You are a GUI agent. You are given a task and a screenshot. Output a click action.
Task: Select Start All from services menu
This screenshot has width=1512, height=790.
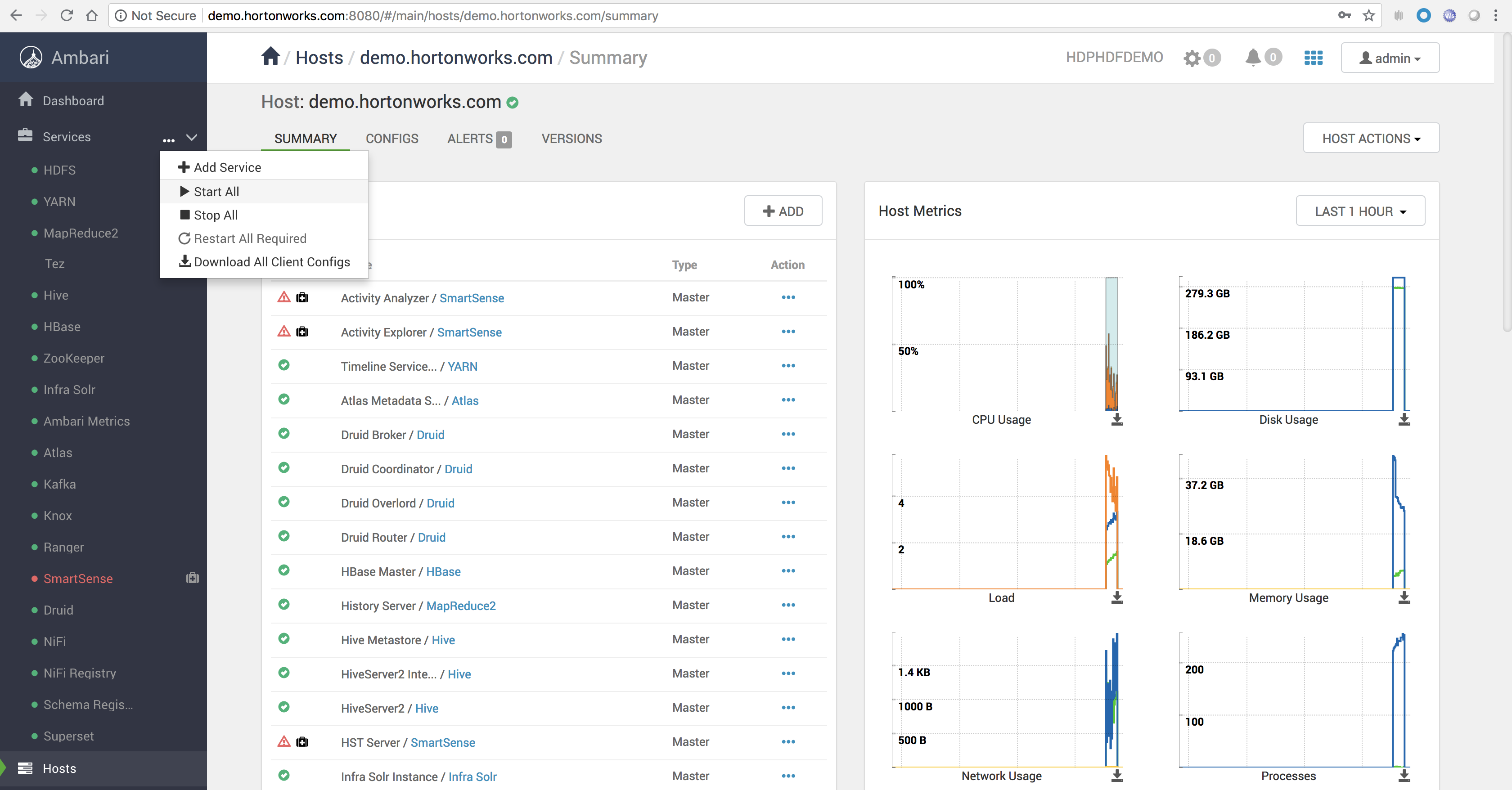coord(216,192)
